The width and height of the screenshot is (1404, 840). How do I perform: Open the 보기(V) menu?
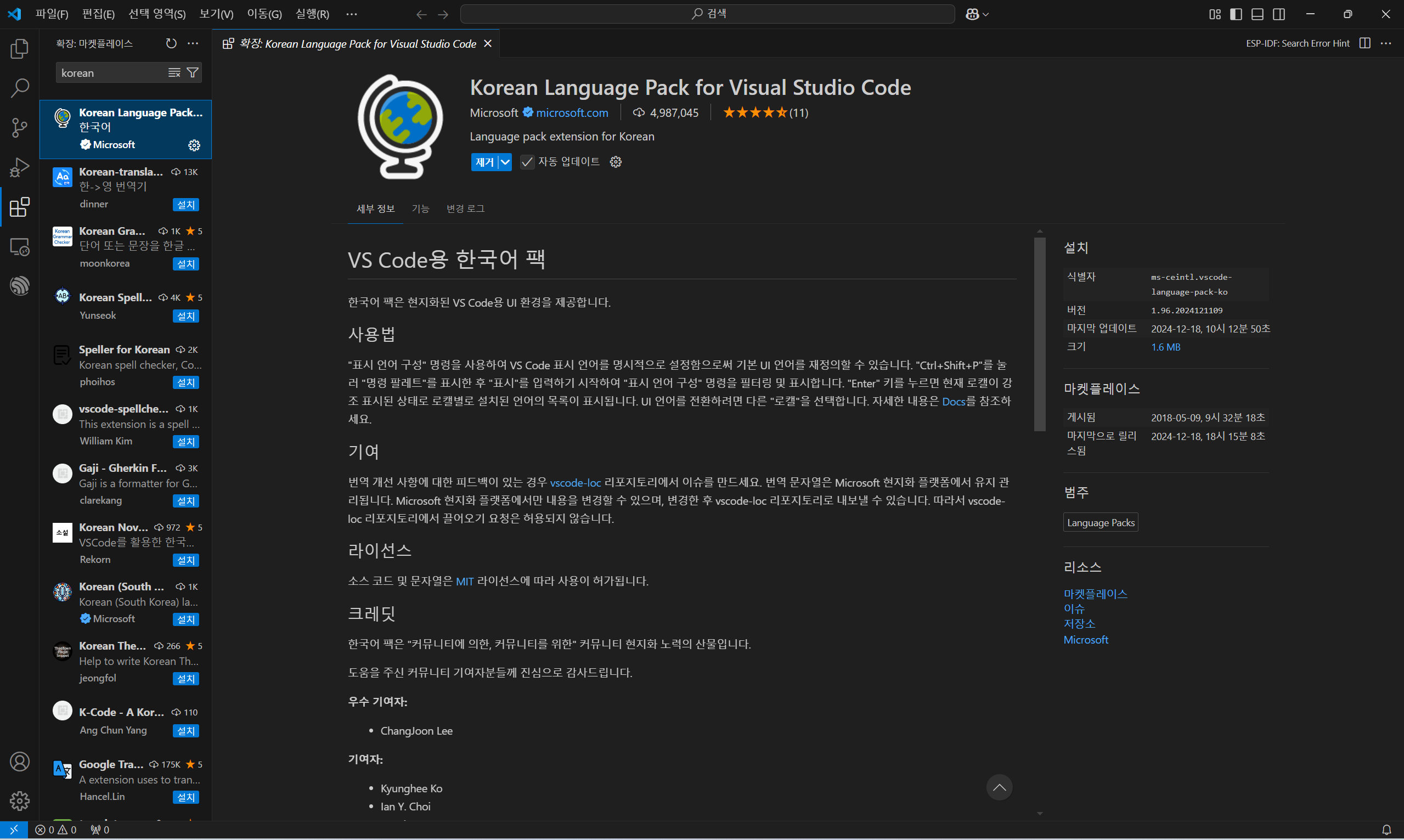pos(216,14)
